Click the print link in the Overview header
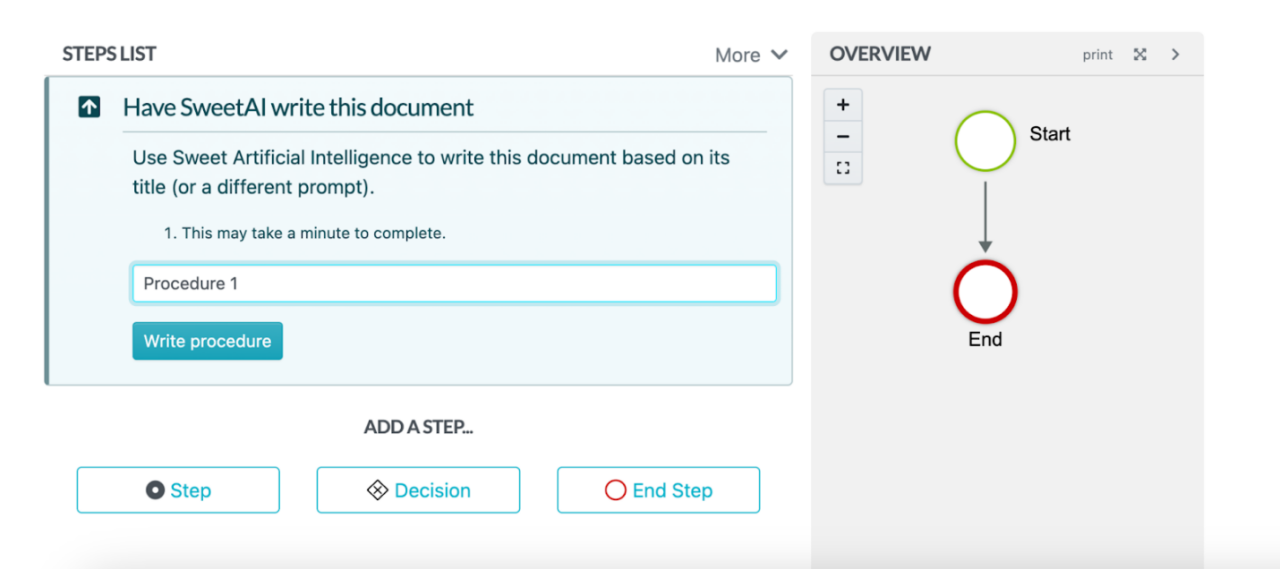 point(1097,55)
